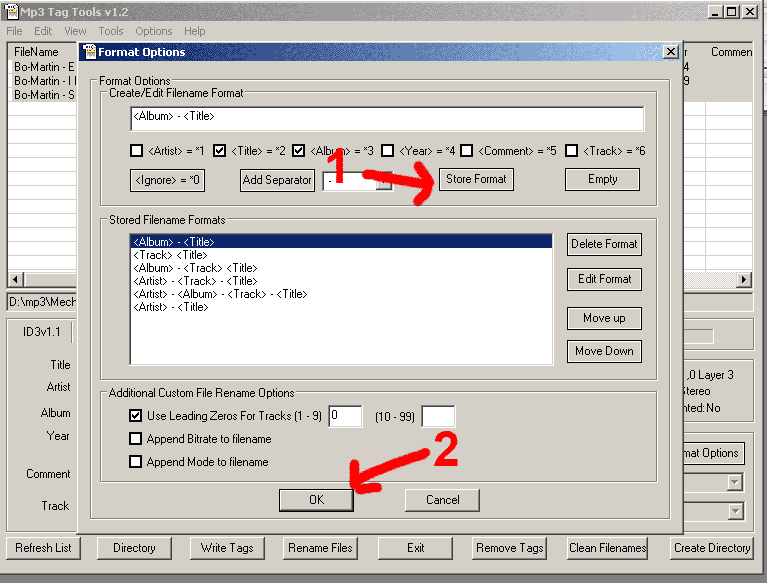767x583 pixels.
Task: Click the leading zeros (1 - 9) field
Action: pyautogui.click(x=345, y=416)
